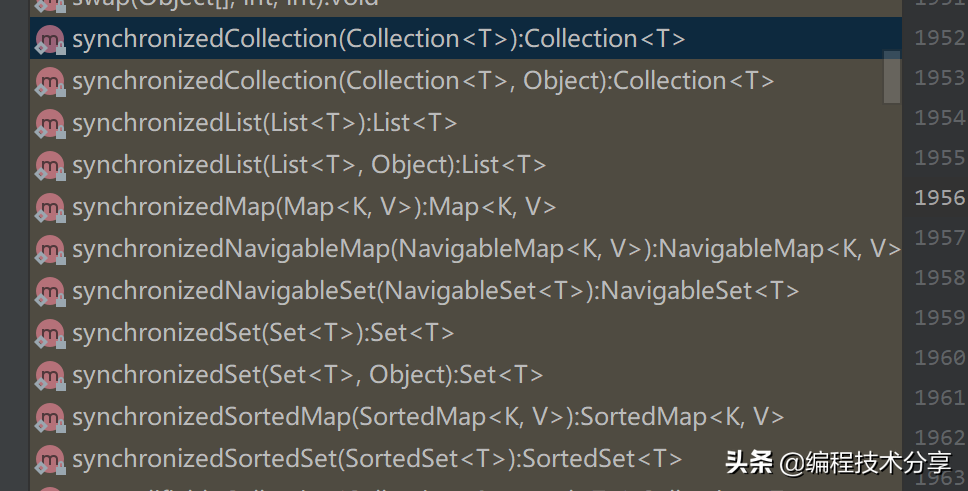Click method icon beside synchronizedList(List<T>)

tap(48, 123)
